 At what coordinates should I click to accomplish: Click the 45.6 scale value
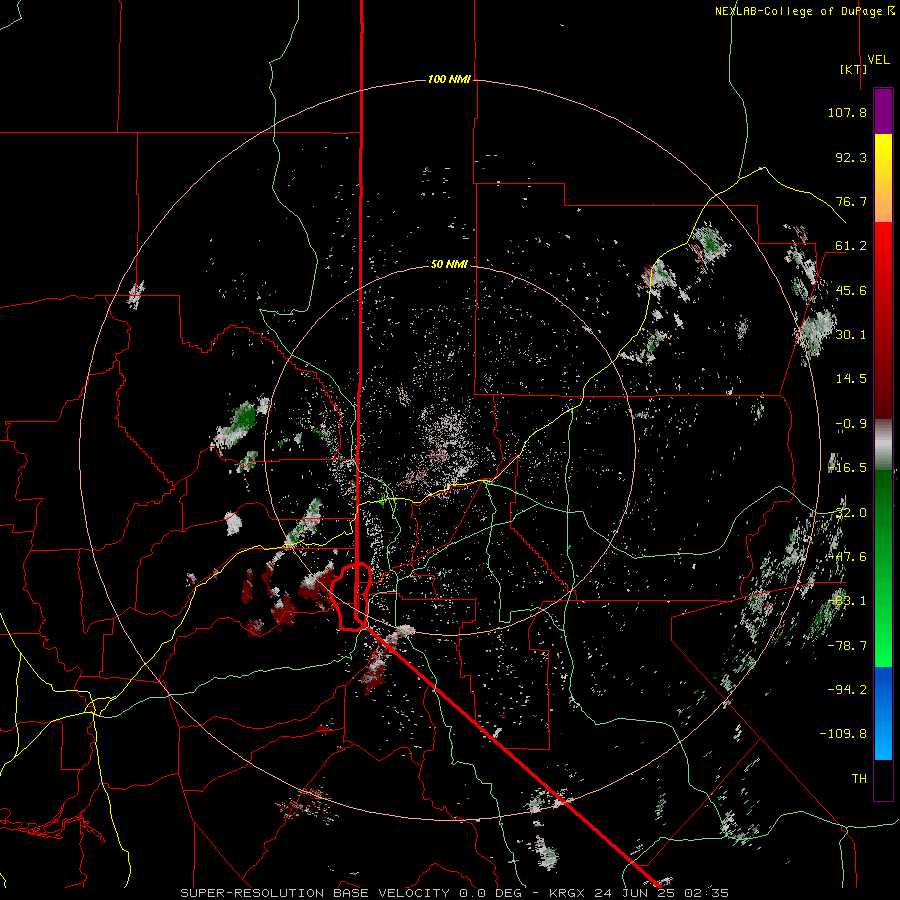(851, 290)
